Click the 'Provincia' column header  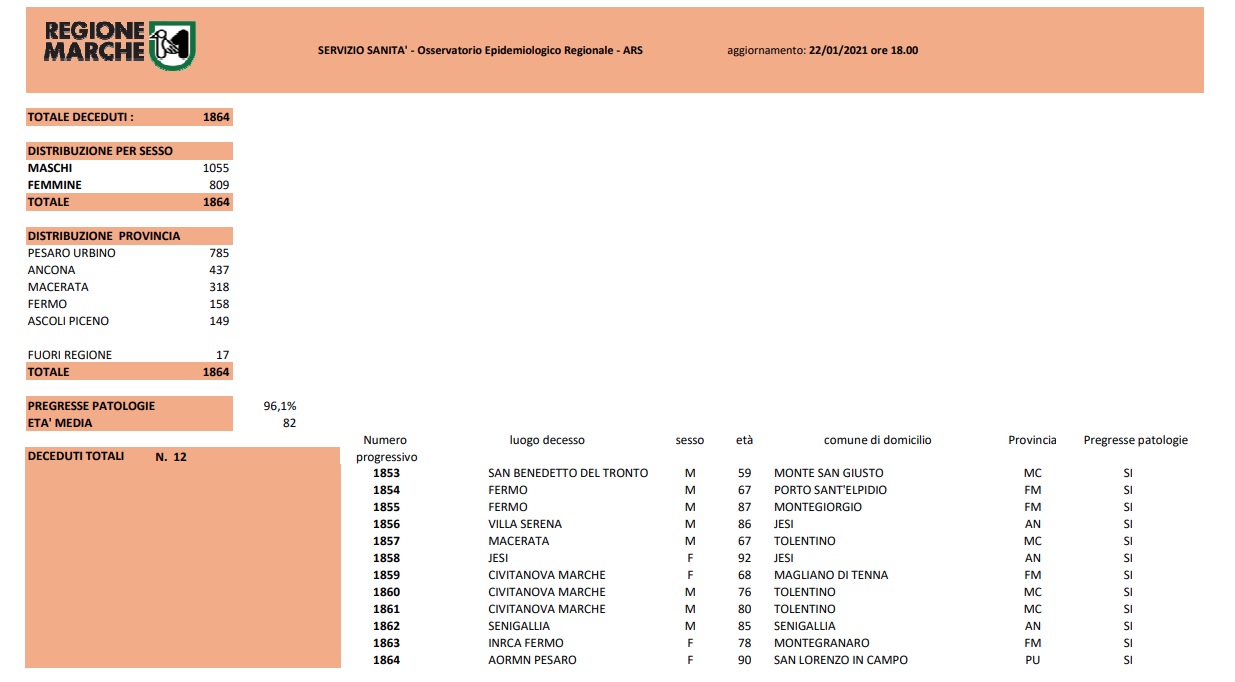1032,440
